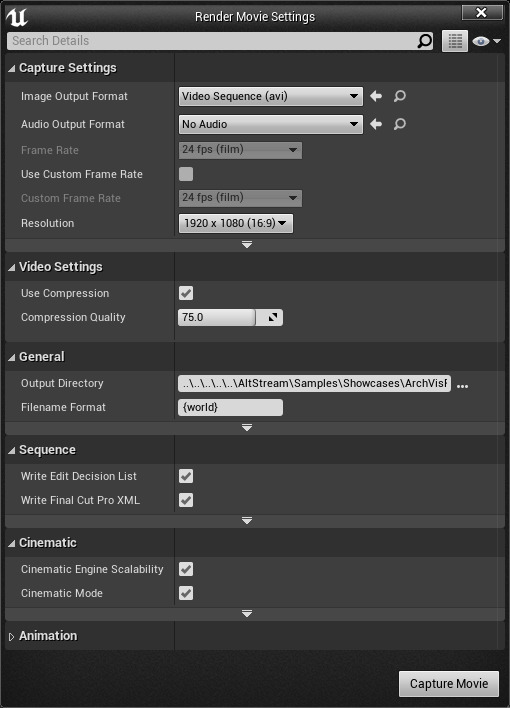Collapse the Capture Settings section
The height and width of the screenshot is (708, 510).
[x=12, y=69]
